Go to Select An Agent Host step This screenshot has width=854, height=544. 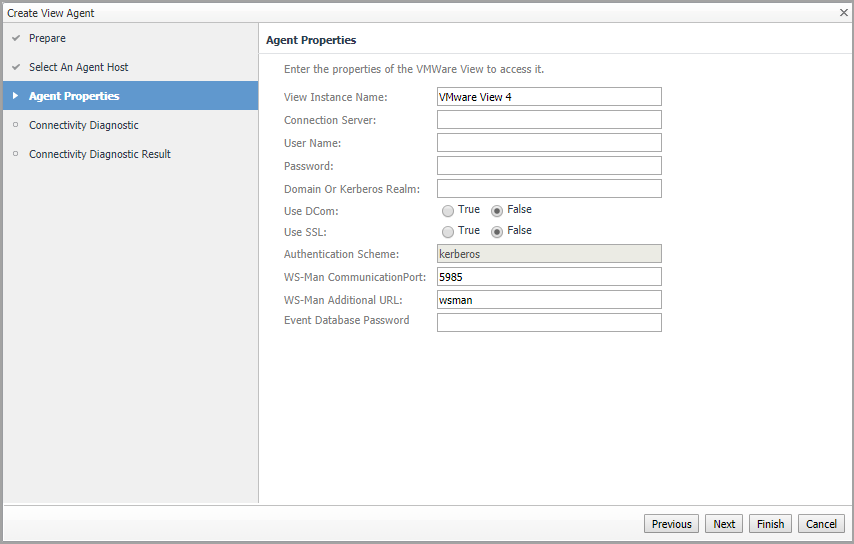78,67
